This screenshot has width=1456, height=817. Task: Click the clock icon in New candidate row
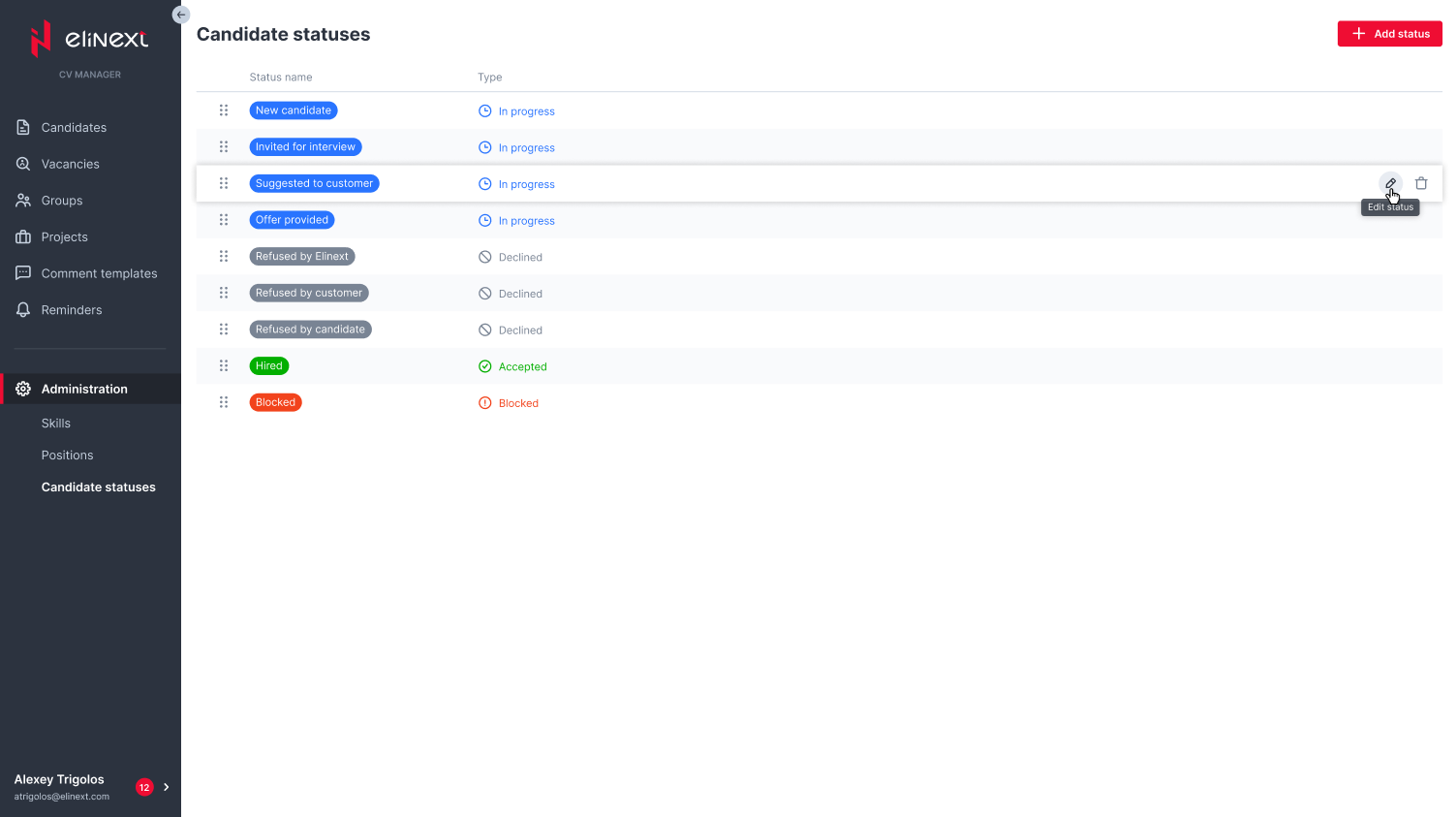click(485, 111)
